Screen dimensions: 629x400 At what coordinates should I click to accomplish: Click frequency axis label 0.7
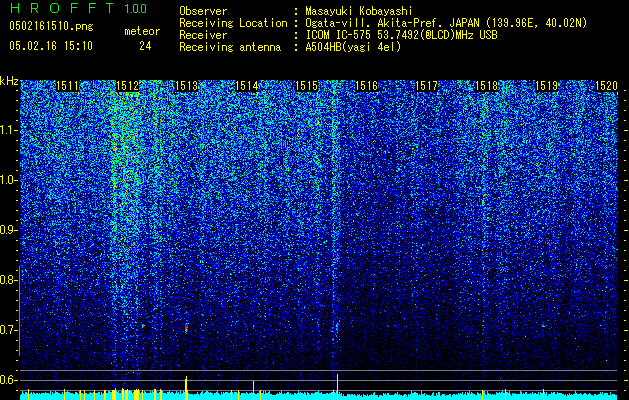pyautogui.click(x=7, y=330)
